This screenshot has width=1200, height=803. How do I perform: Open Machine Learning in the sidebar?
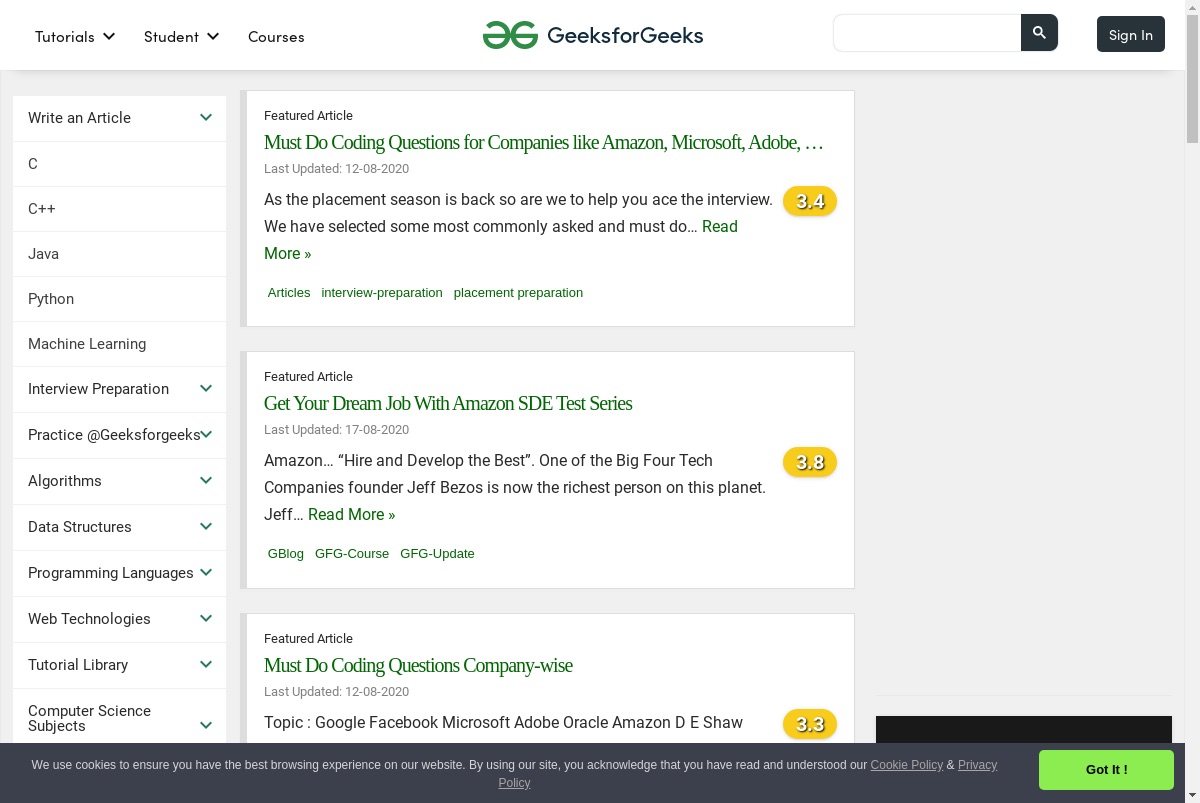[119, 344]
